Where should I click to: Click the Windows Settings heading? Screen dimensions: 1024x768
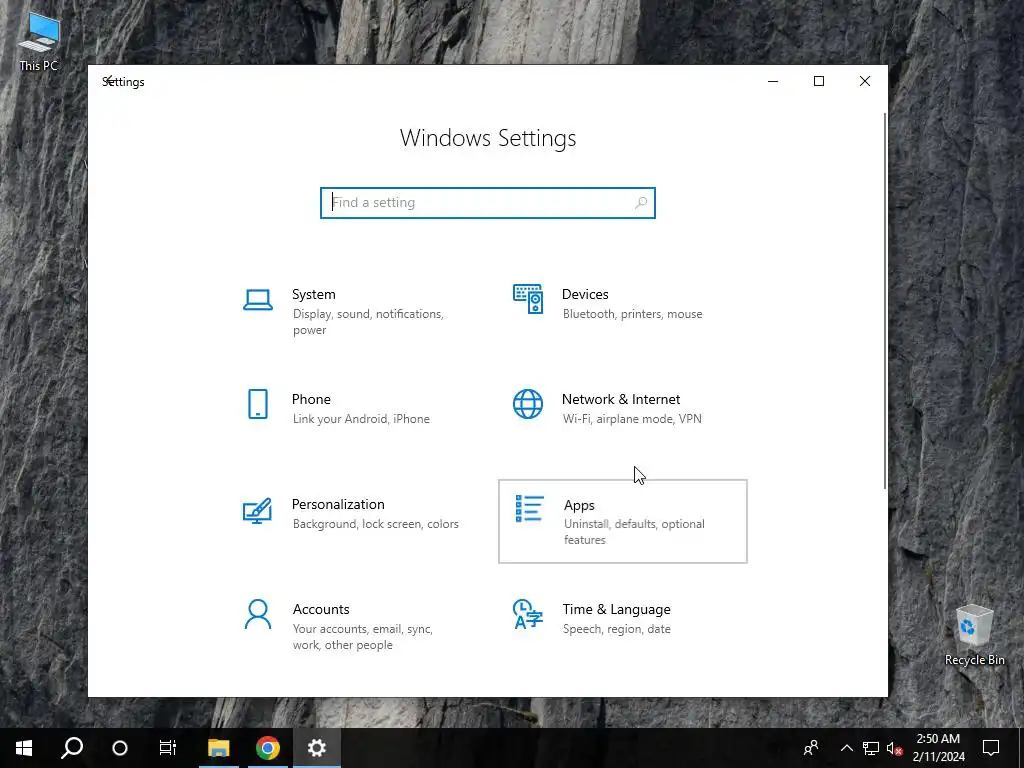point(488,138)
